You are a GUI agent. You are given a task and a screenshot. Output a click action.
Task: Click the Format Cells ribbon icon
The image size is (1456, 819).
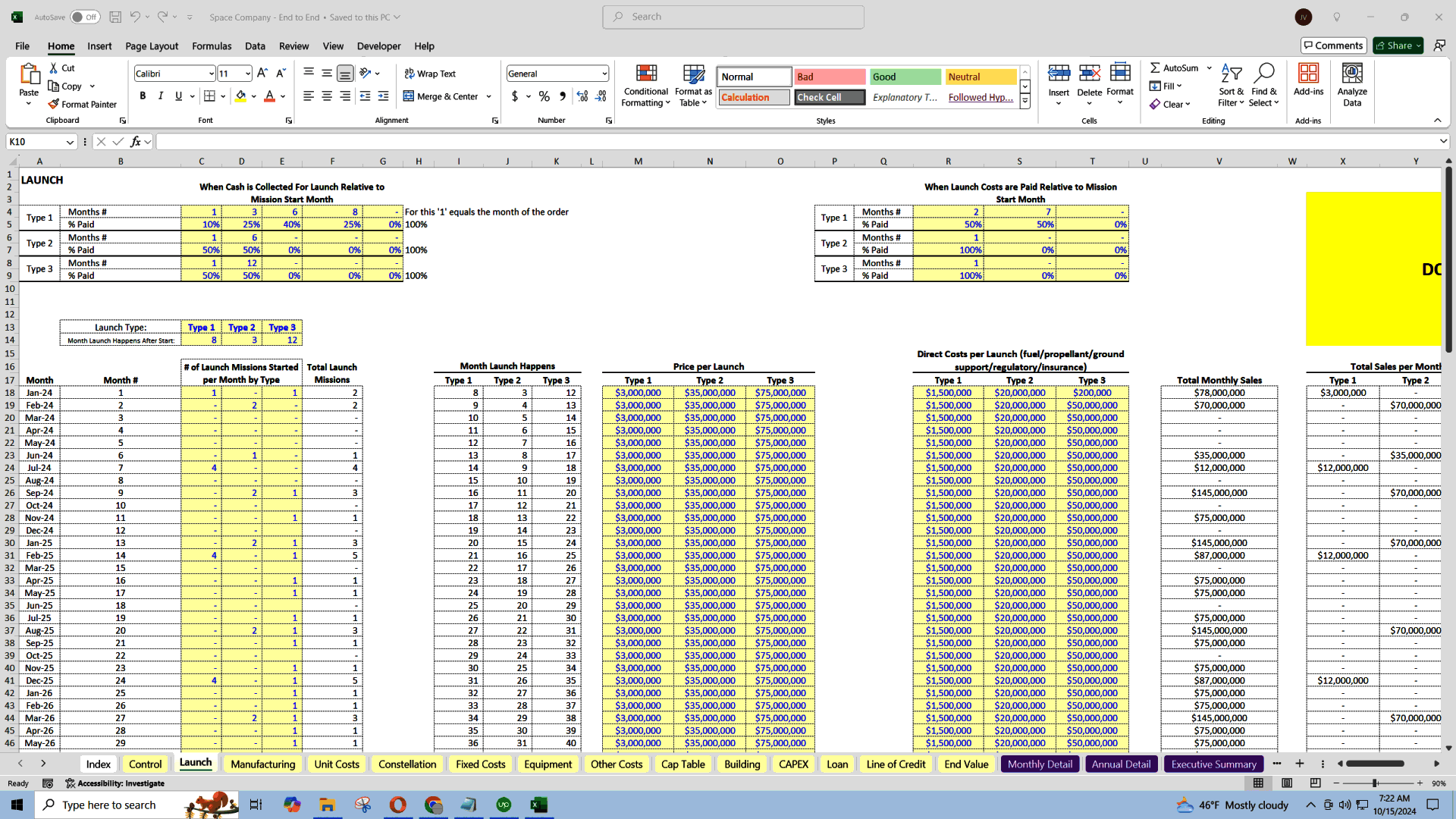coord(1120,74)
